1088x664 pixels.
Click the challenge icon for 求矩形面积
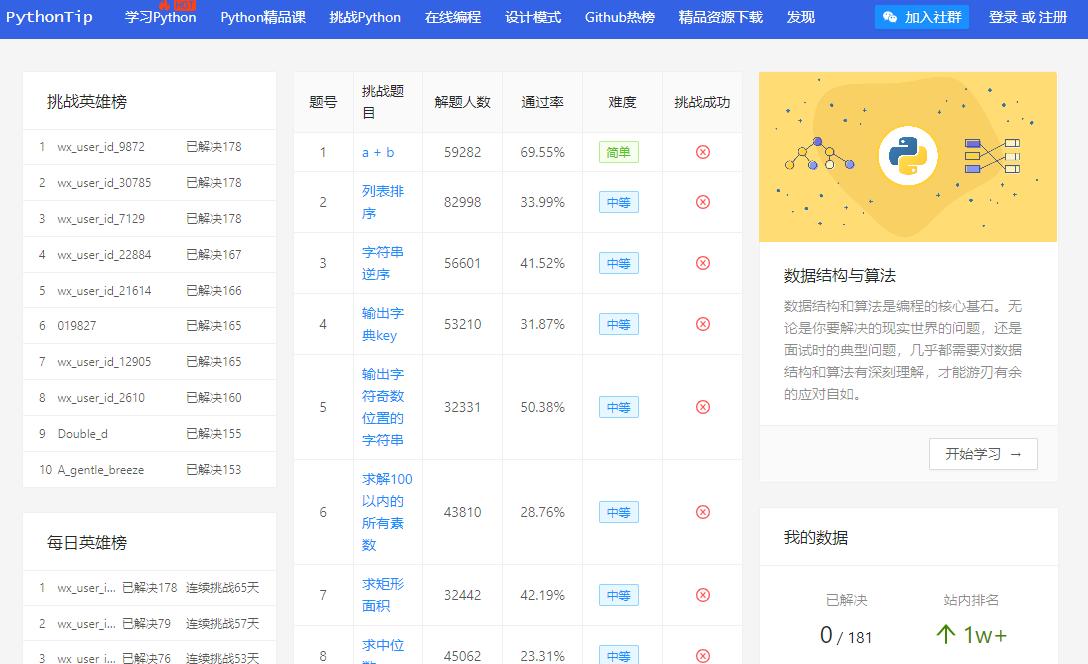704,594
